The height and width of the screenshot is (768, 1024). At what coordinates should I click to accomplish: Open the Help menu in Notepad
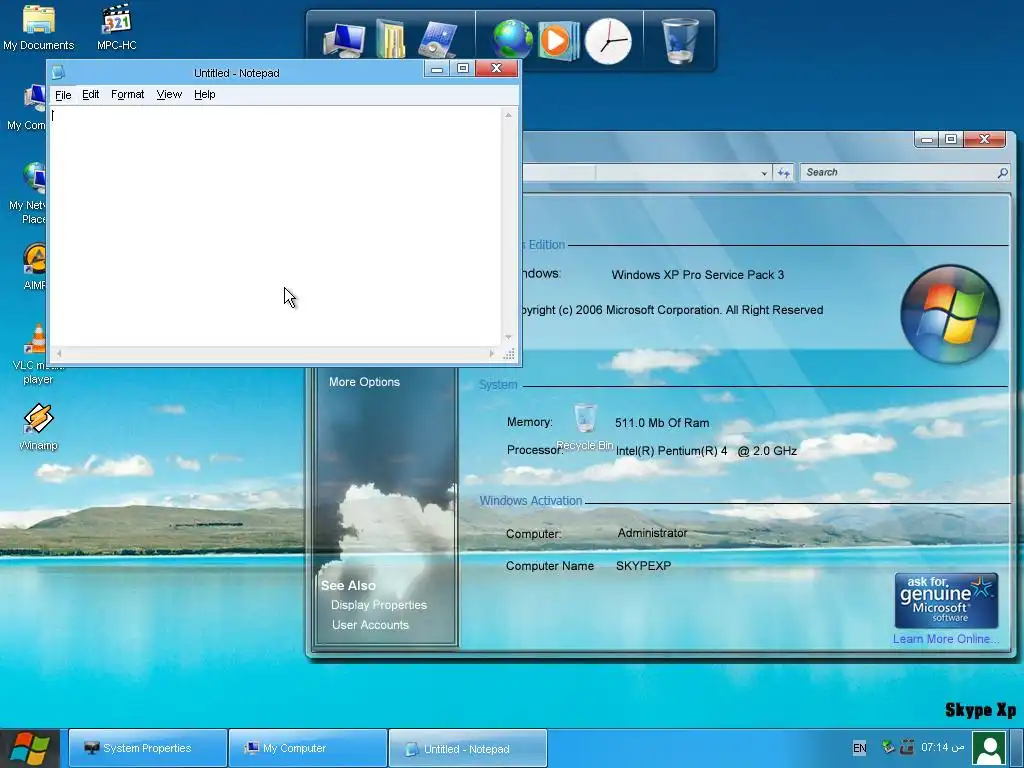pos(204,95)
